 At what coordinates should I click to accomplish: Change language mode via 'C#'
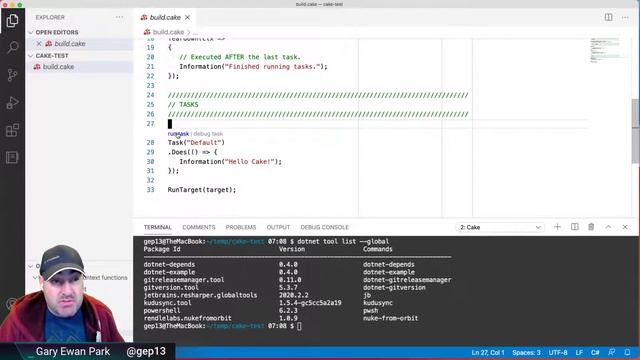pos(595,352)
